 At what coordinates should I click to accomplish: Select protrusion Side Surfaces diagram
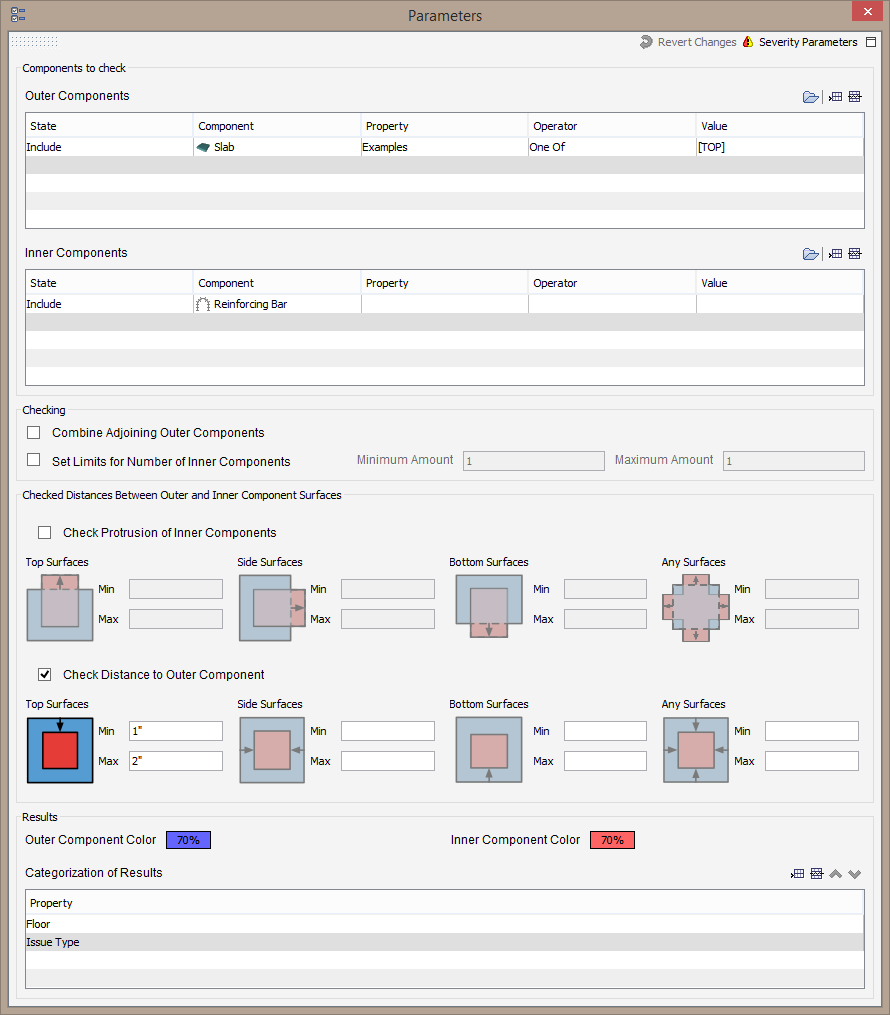(x=272, y=607)
